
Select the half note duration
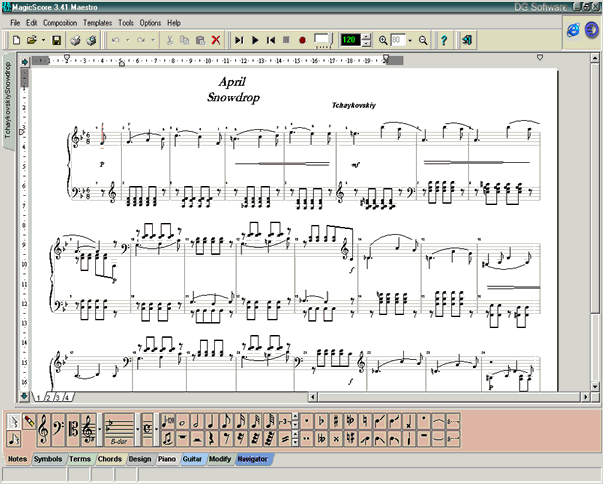click(197, 422)
